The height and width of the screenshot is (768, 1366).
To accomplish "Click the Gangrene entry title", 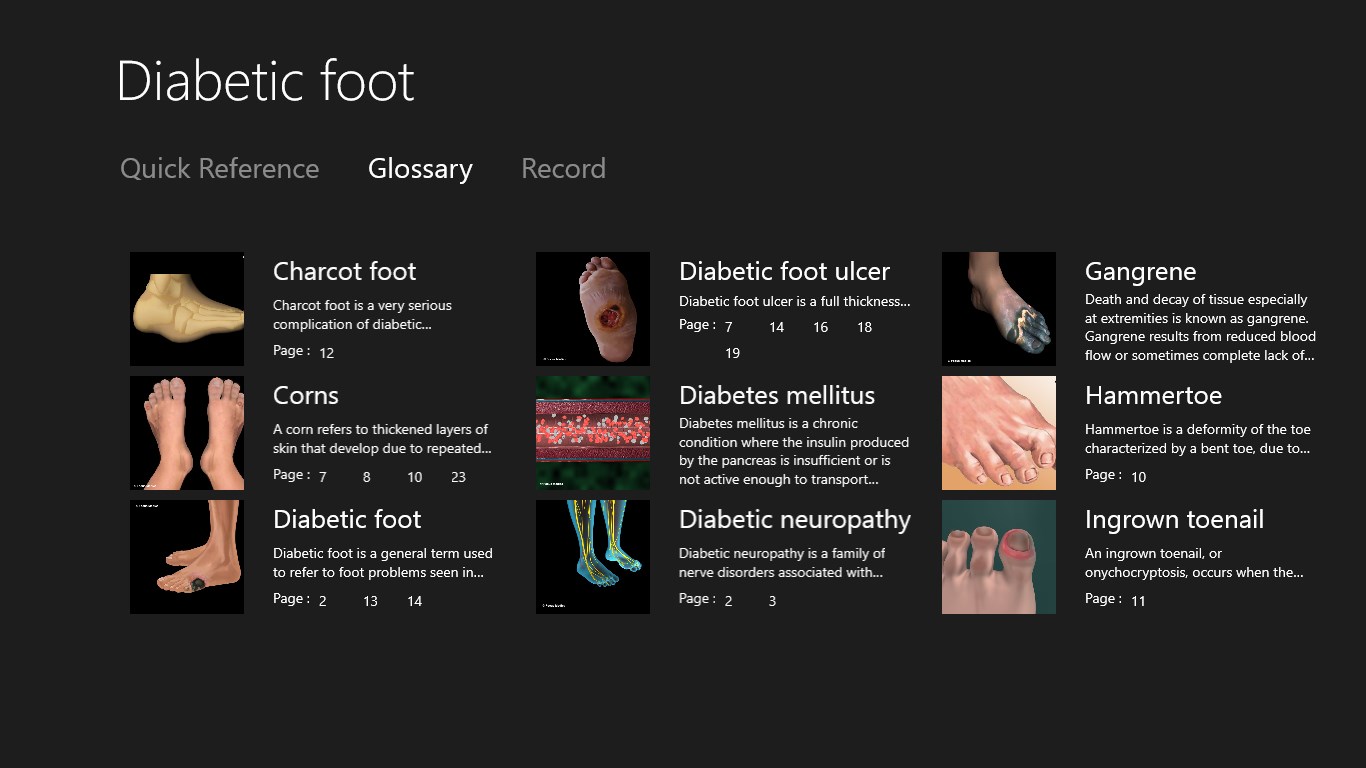I will (1140, 272).
